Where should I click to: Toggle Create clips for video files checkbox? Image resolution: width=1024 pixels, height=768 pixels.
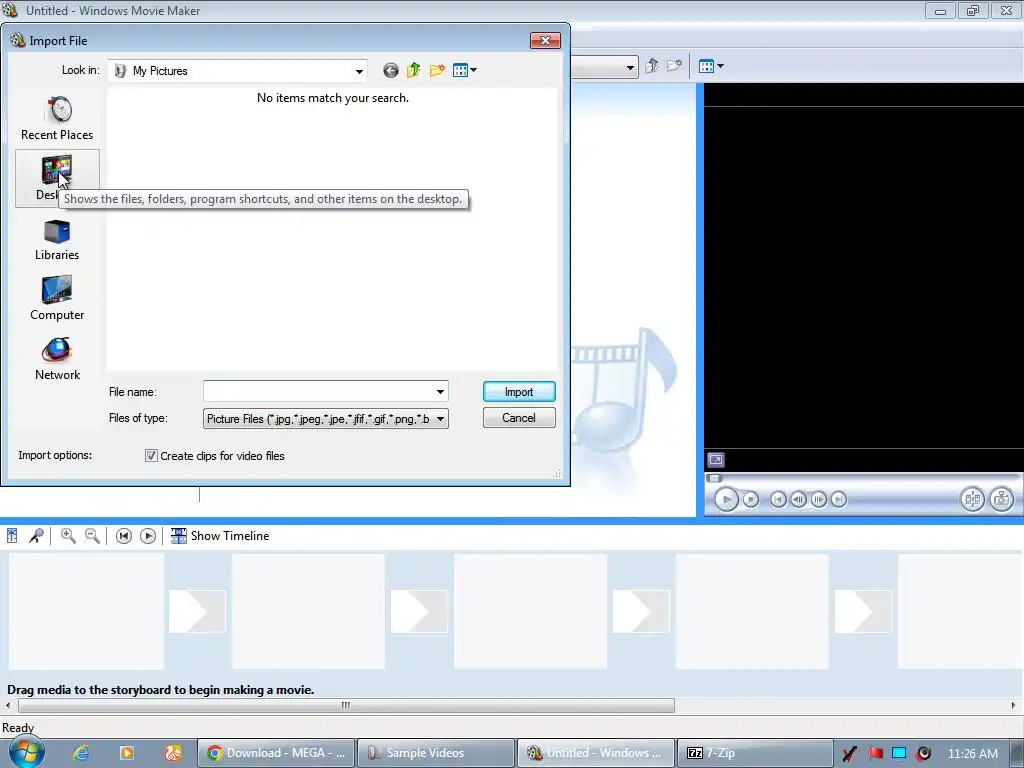coord(151,456)
